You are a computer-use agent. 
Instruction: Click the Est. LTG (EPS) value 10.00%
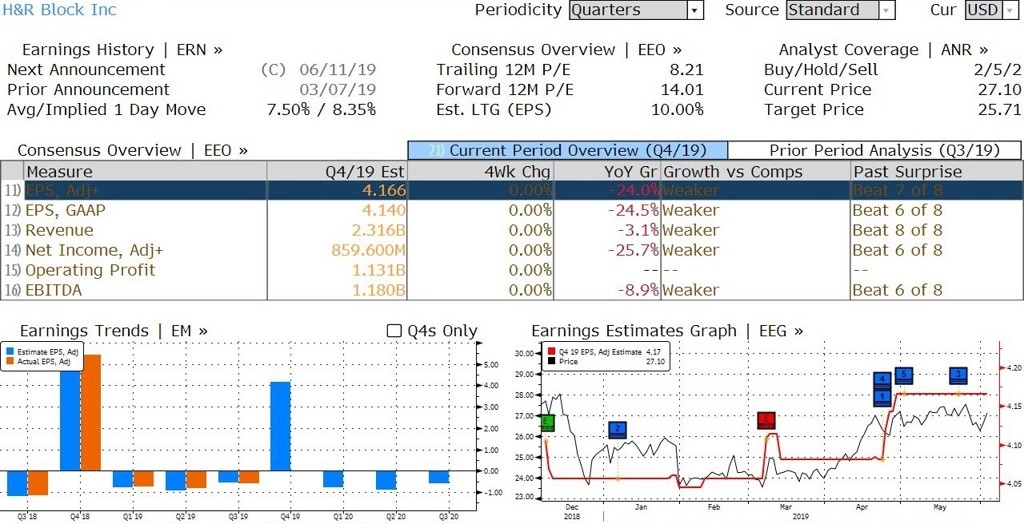677,110
